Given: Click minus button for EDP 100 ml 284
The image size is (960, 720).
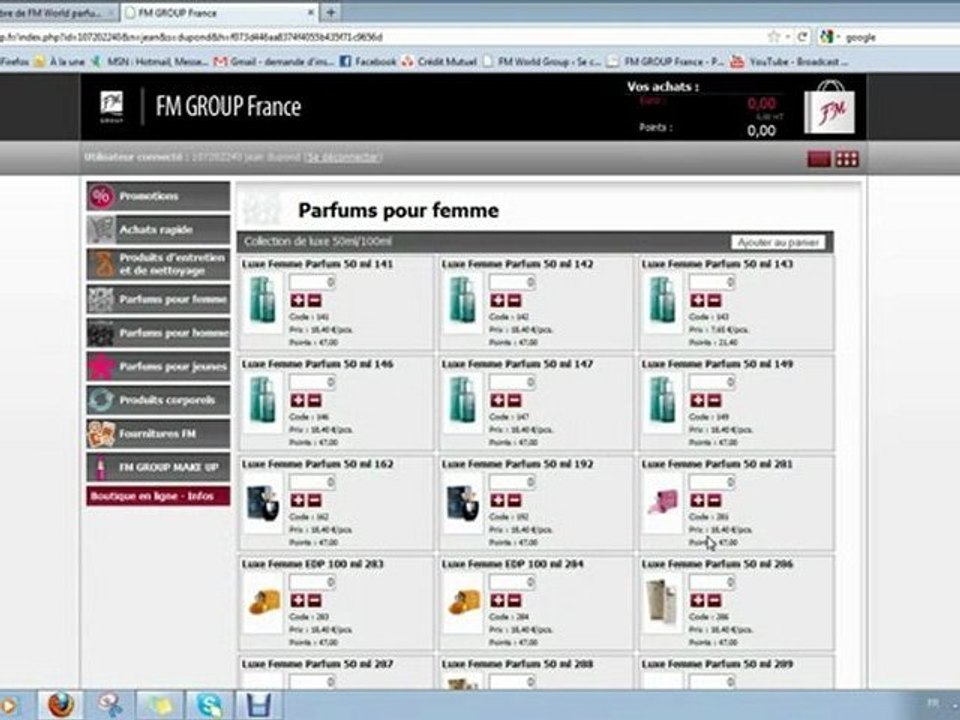Looking at the screenshot, I should (x=515, y=601).
